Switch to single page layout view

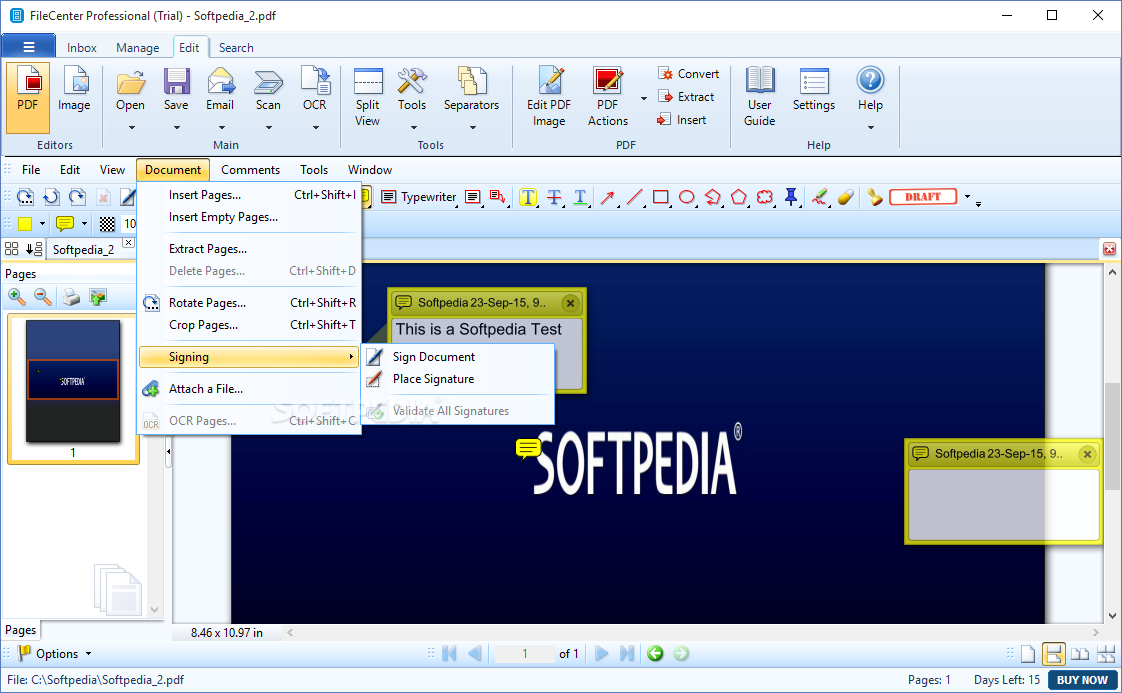1028,654
